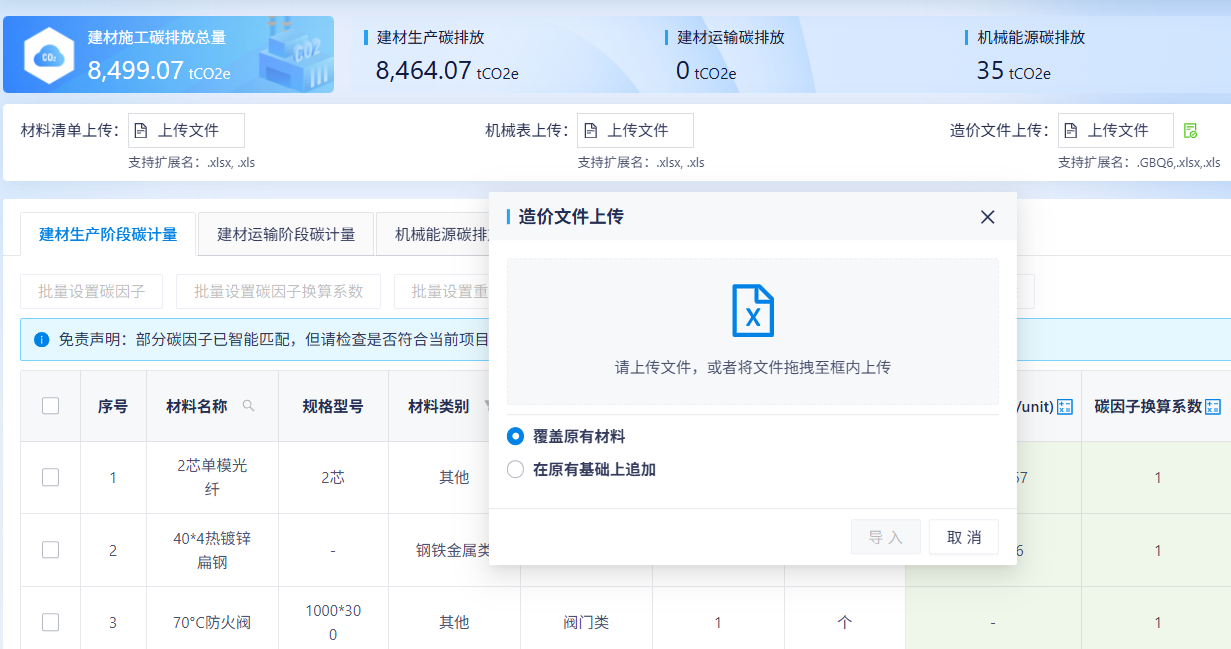Select the 覆盖原有材料 radio option
1231x649 pixels.
click(515, 437)
